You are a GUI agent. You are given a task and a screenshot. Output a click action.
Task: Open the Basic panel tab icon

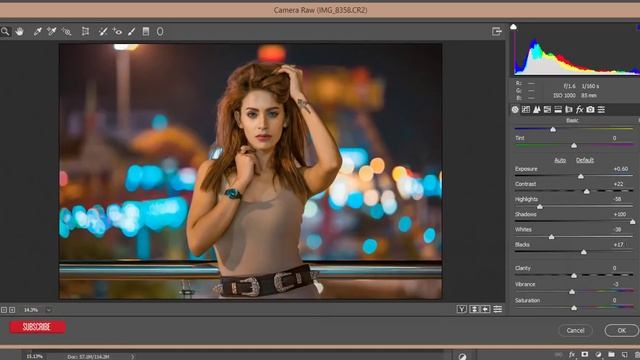pyautogui.click(x=515, y=109)
